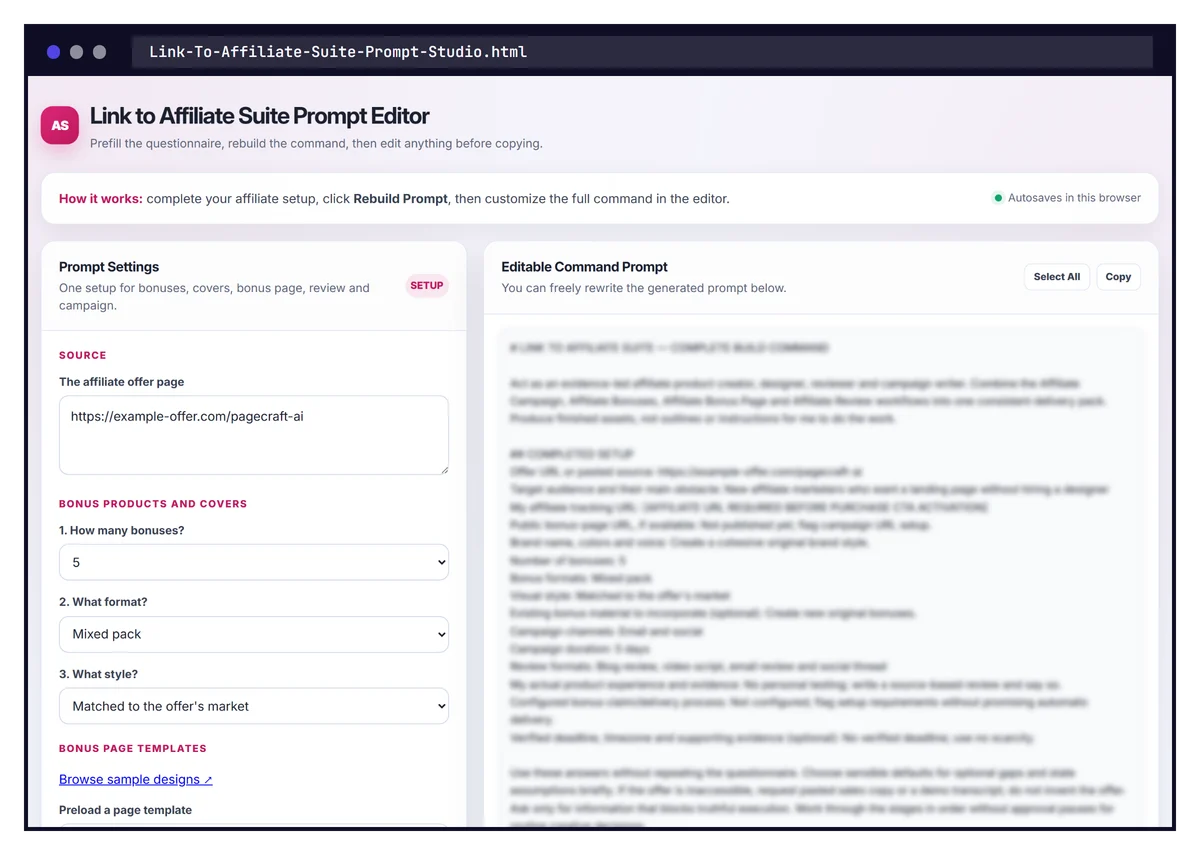The width and height of the screenshot is (1200, 855).
Task: Click the 'Editable Command Prompt' panel title
Action: tap(585, 267)
